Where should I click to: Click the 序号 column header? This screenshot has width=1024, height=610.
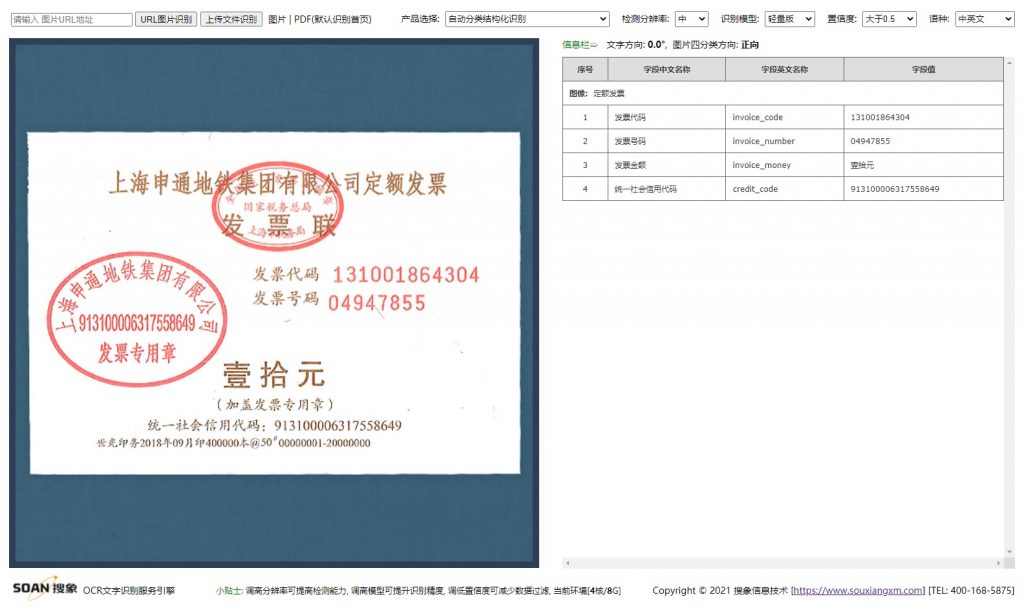(585, 69)
